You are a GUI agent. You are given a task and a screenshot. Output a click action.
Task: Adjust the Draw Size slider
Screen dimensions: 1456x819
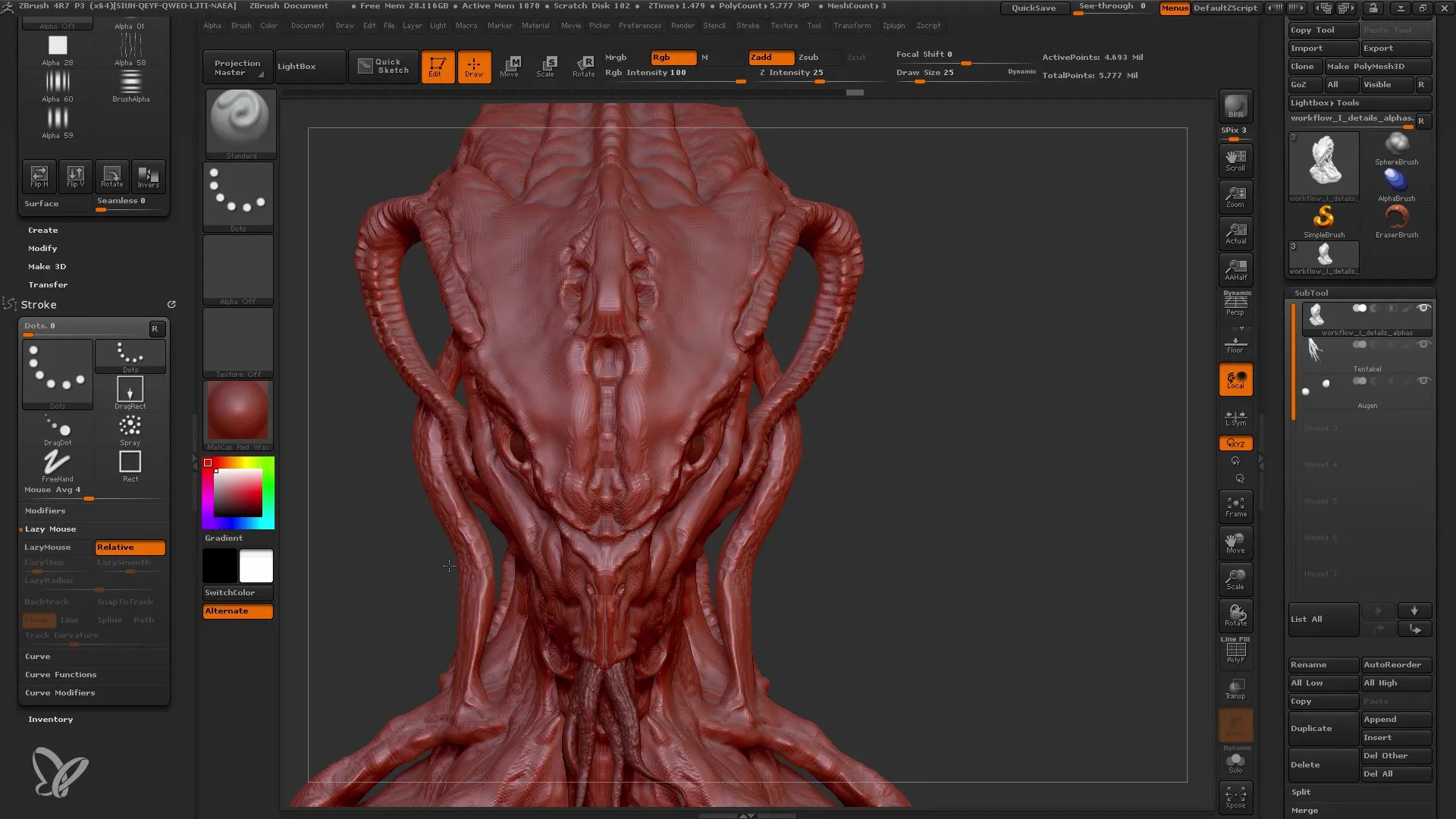(x=918, y=80)
